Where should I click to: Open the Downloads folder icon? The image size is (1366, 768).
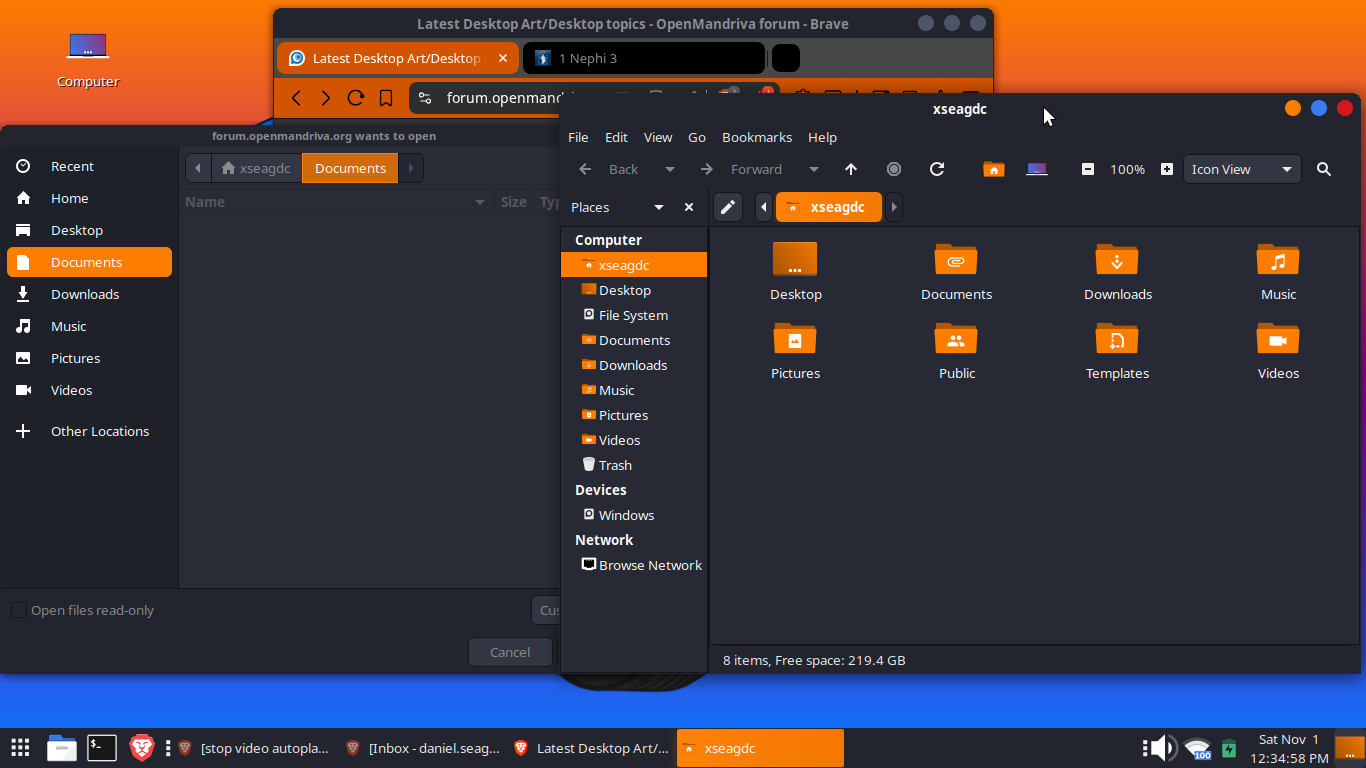pos(1117,271)
